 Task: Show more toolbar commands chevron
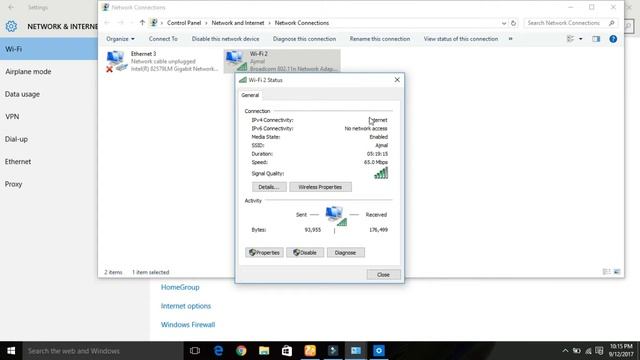pyautogui.click(x=510, y=39)
